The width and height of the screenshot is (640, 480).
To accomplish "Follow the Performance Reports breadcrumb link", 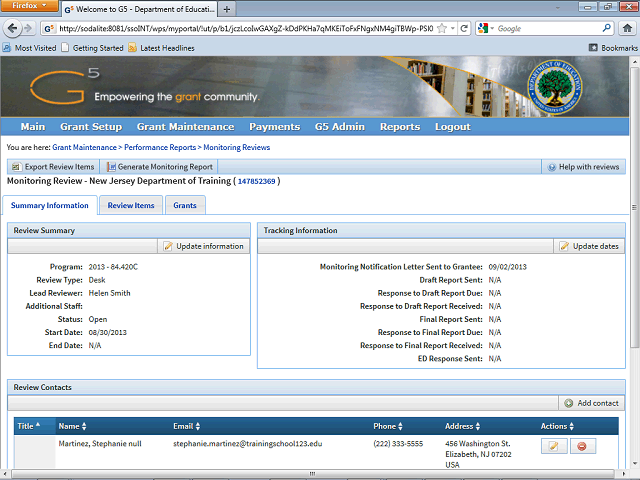I will tap(160, 147).
